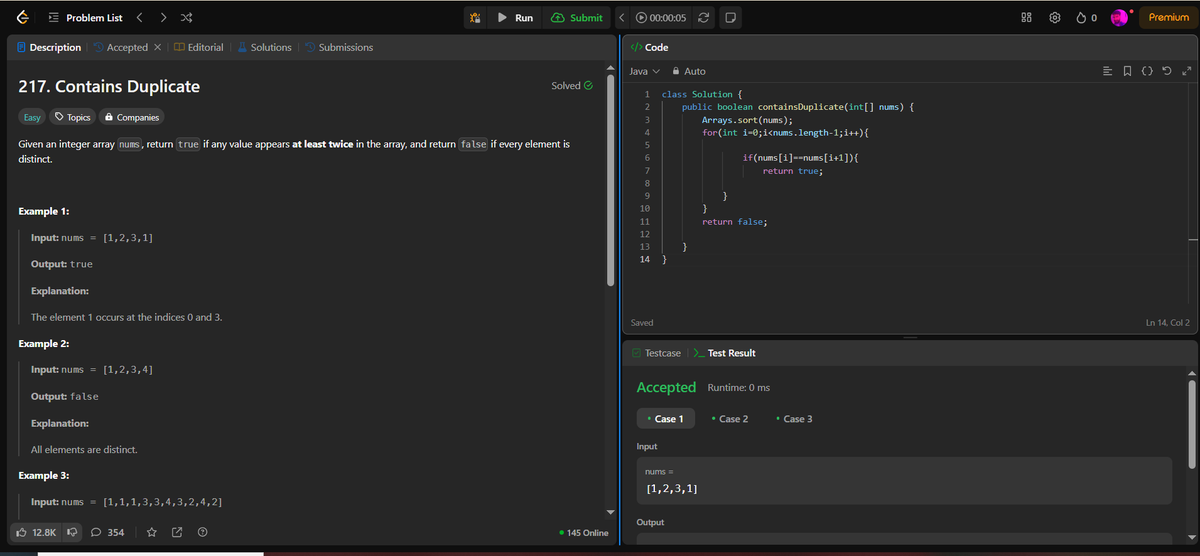Screen dimensions: 1200x556
Task: Switch to the Description tab
Action: coord(50,47)
